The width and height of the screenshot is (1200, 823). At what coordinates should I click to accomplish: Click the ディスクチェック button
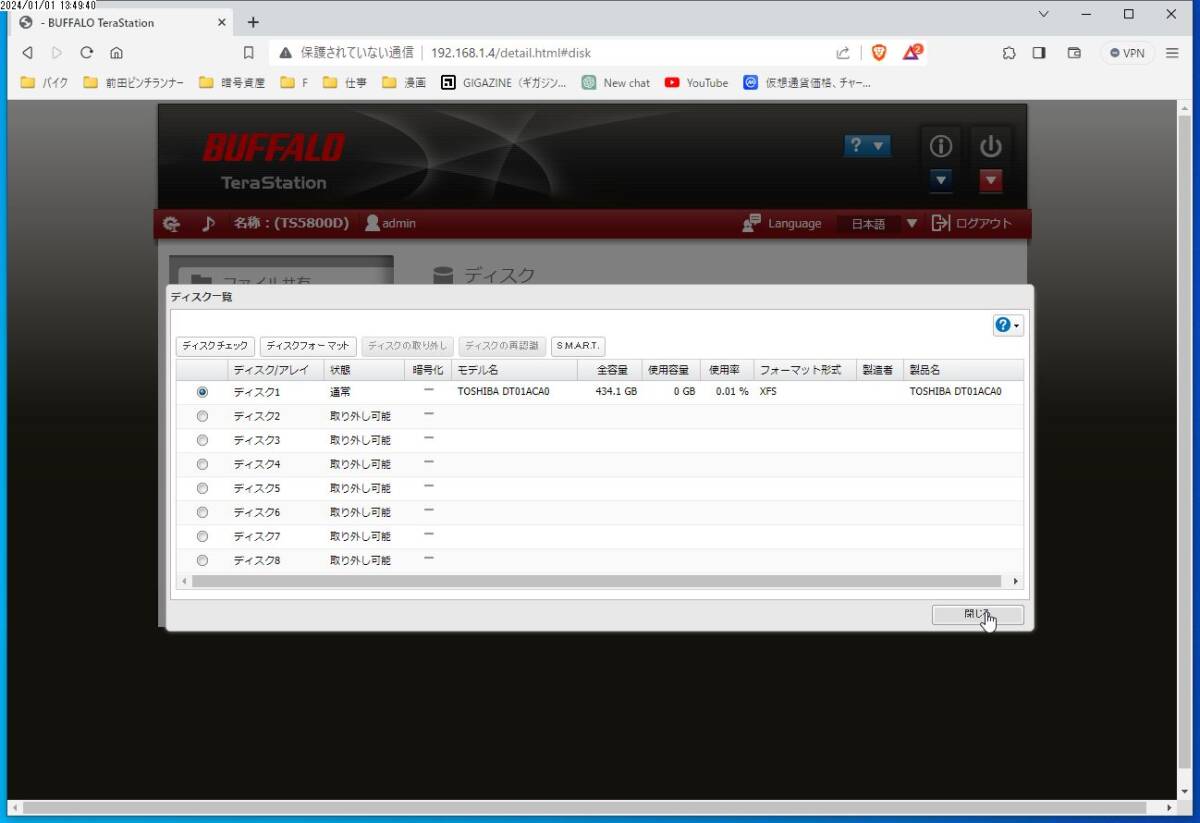click(215, 346)
